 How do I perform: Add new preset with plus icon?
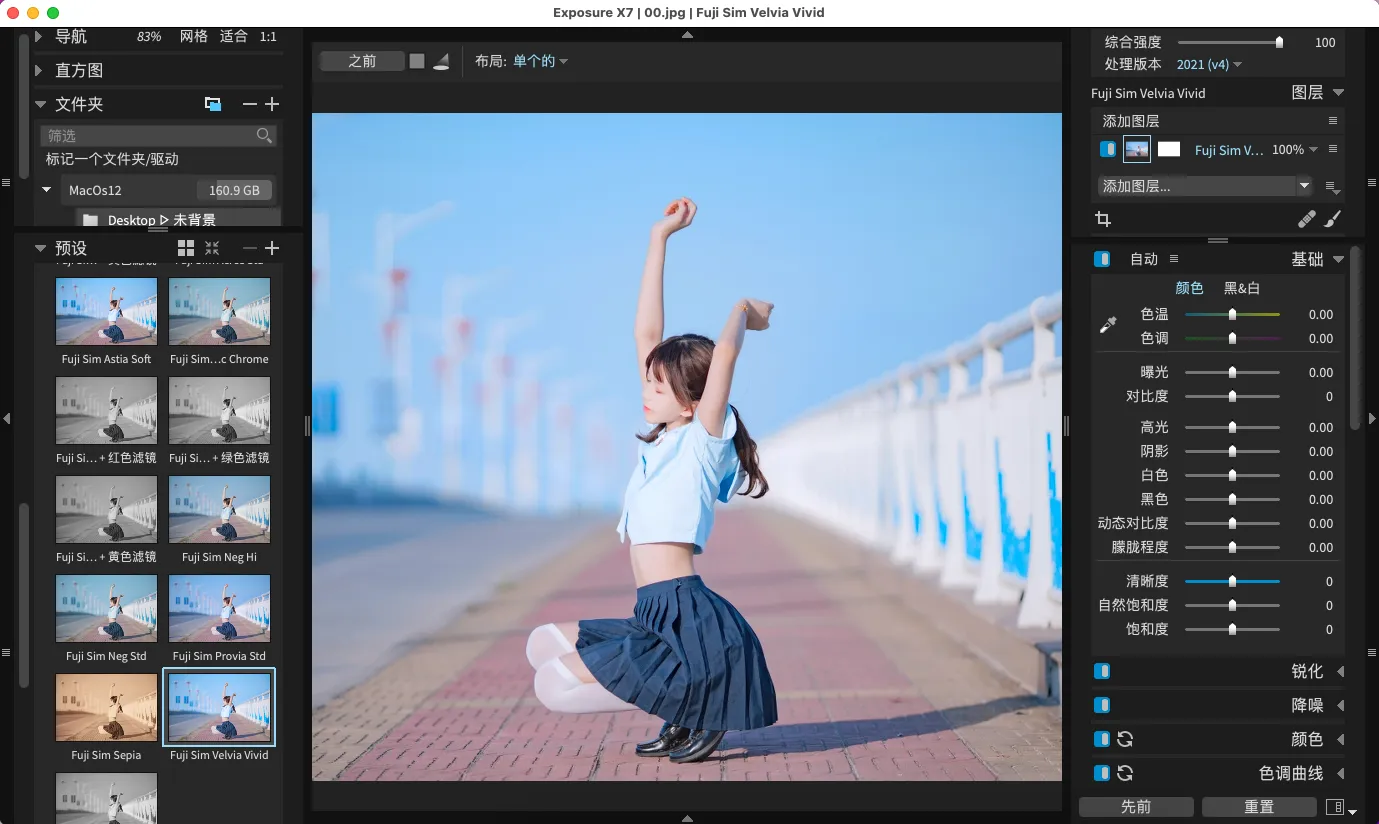(x=272, y=248)
